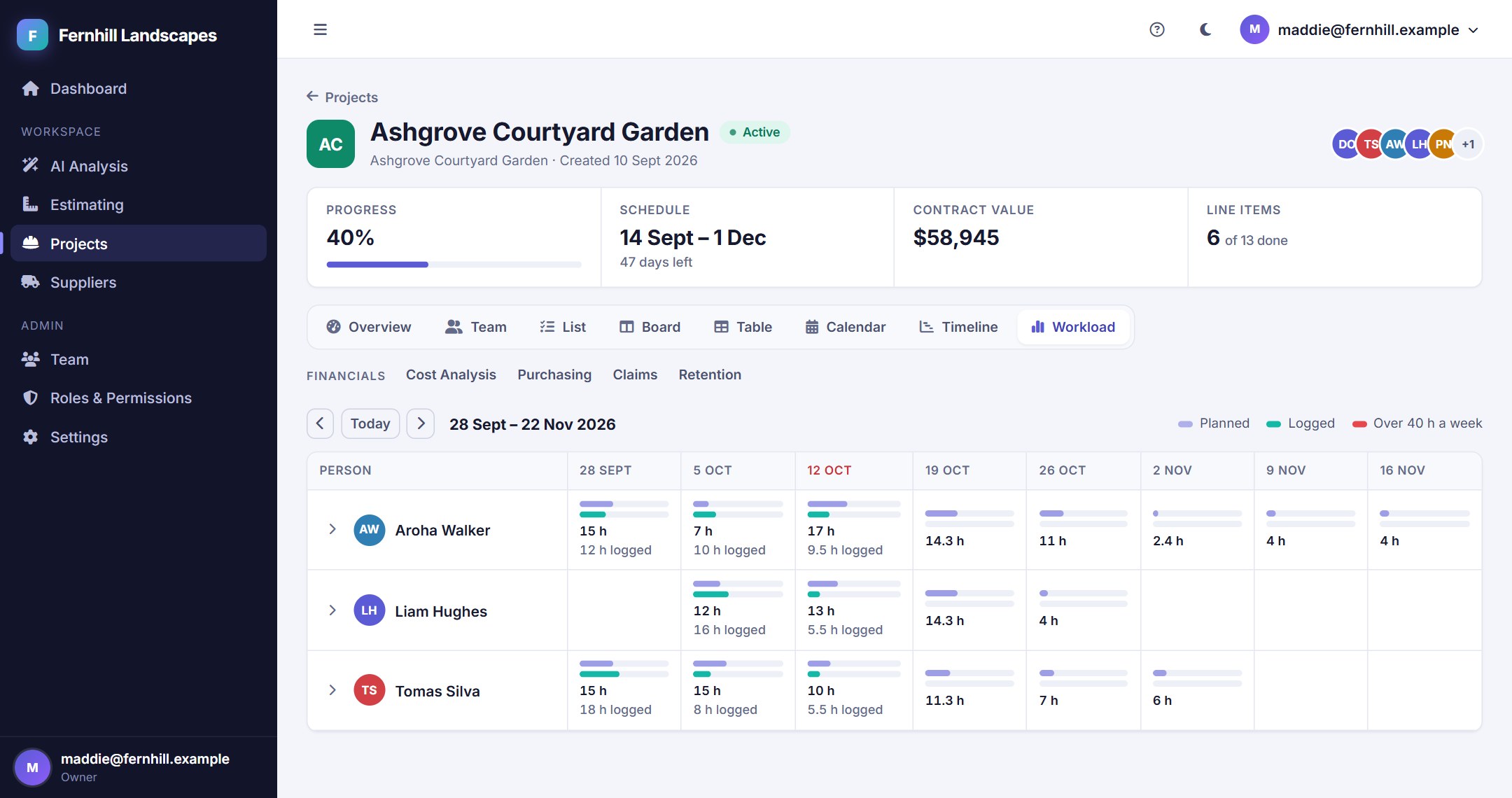Show the +1 additional members
Image resolution: width=1512 pixels, height=798 pixels.
[1469, 144]
